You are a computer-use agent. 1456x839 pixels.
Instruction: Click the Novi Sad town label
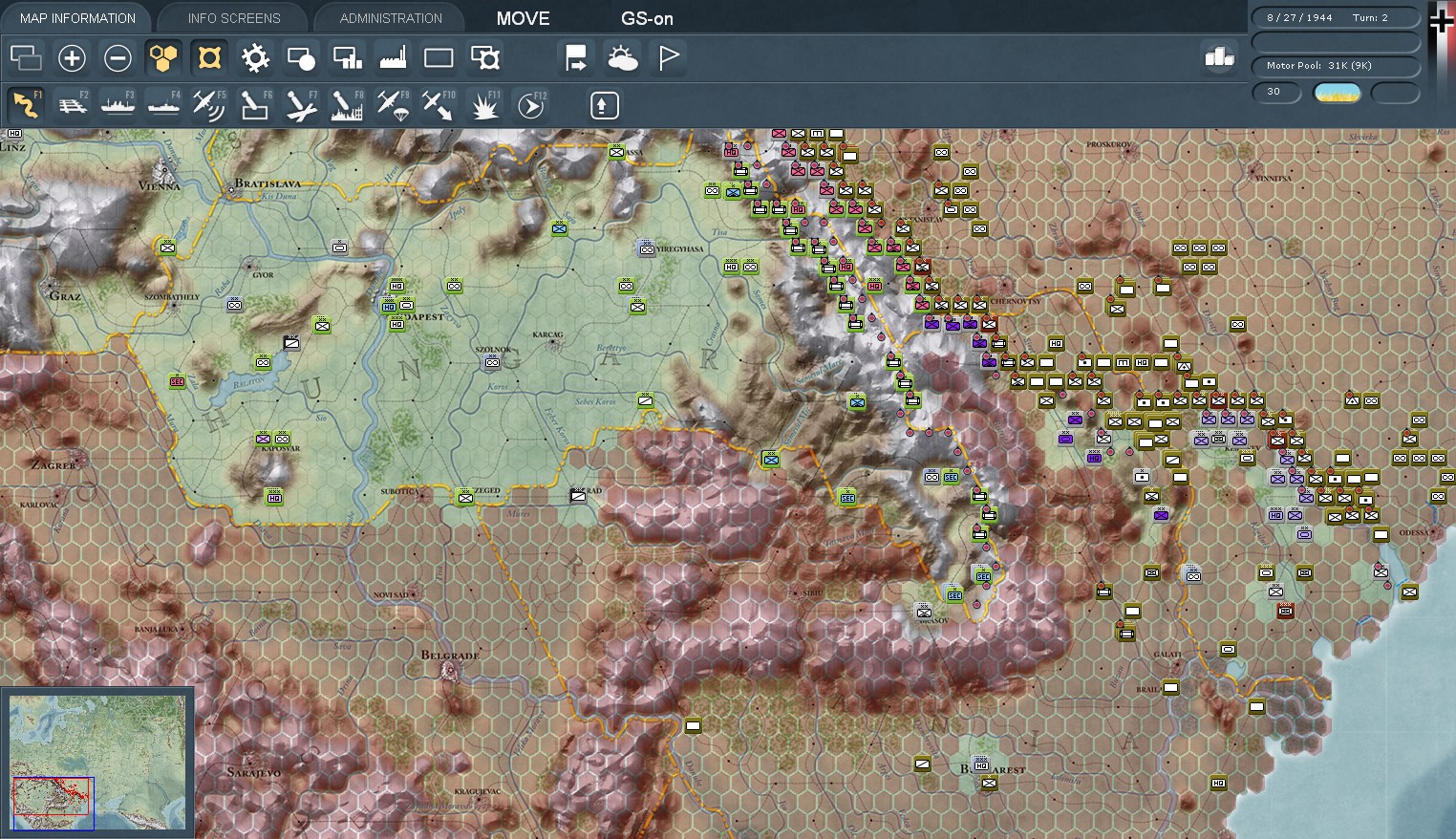coord(391,595)
